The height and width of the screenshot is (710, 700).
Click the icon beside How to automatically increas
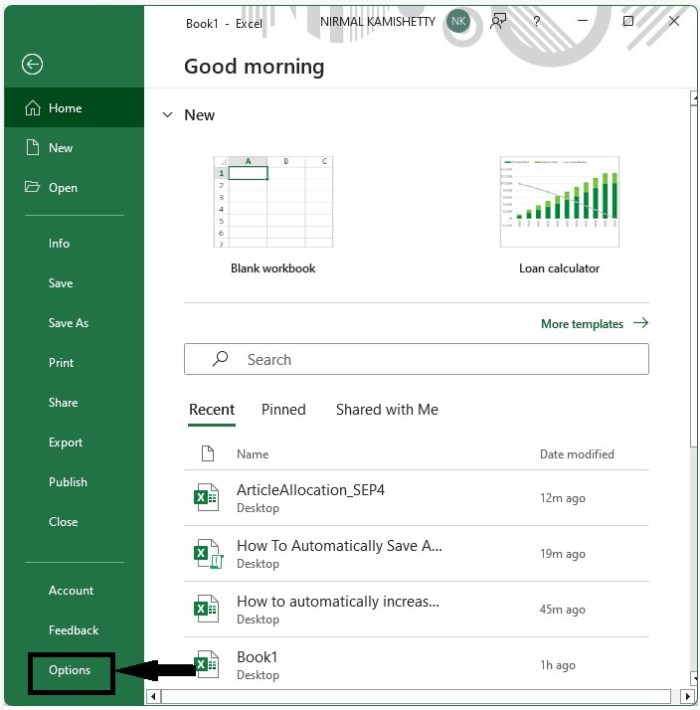pyautogui.click(x=206, y=609)
